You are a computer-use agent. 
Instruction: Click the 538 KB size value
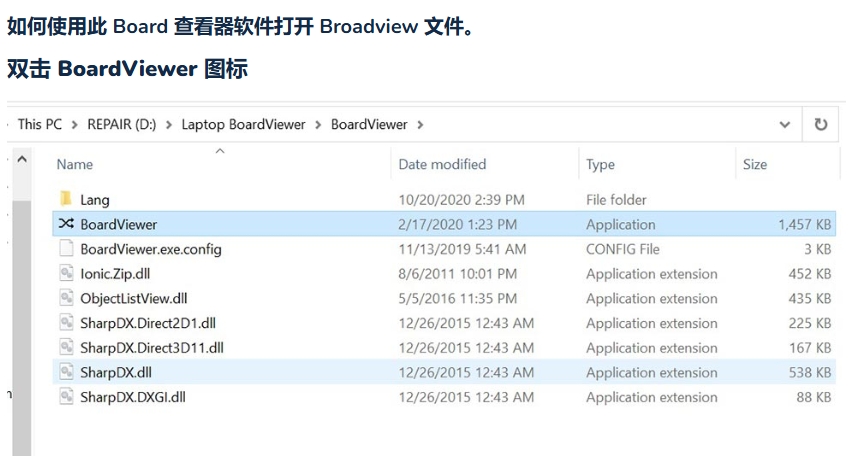pos(809,372)
